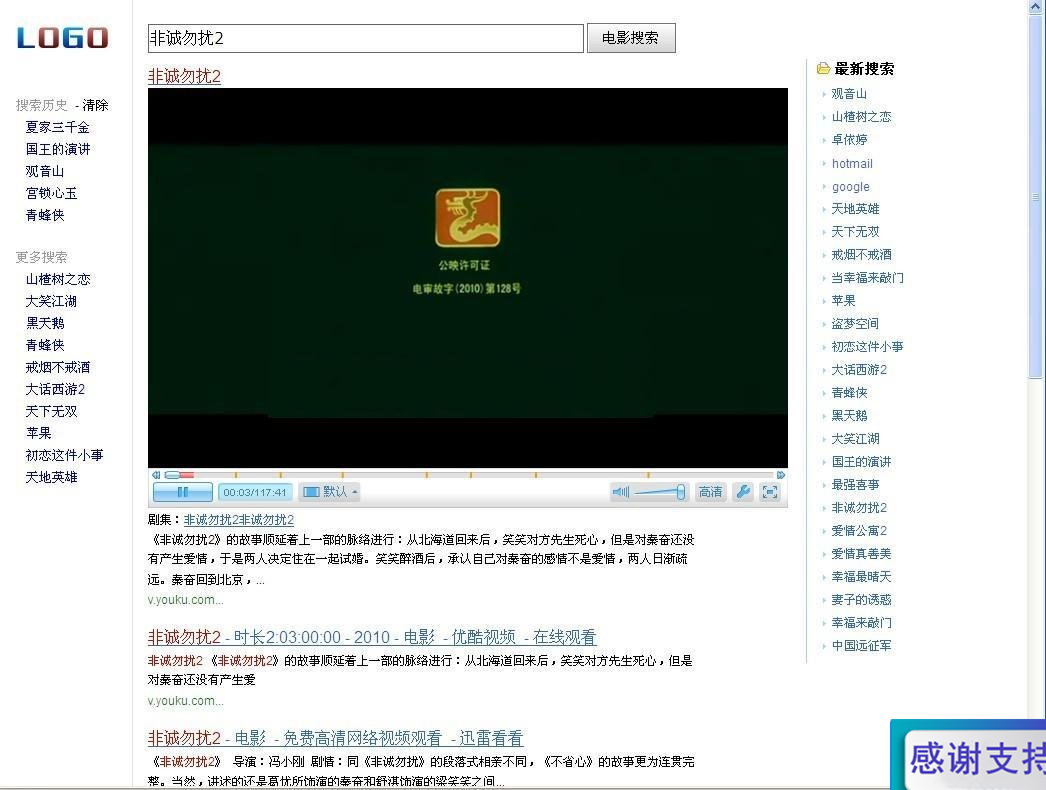Click the fast-forward arrow icon on seek bar
Screen dimensions: 1046x790
coord(780,475)
